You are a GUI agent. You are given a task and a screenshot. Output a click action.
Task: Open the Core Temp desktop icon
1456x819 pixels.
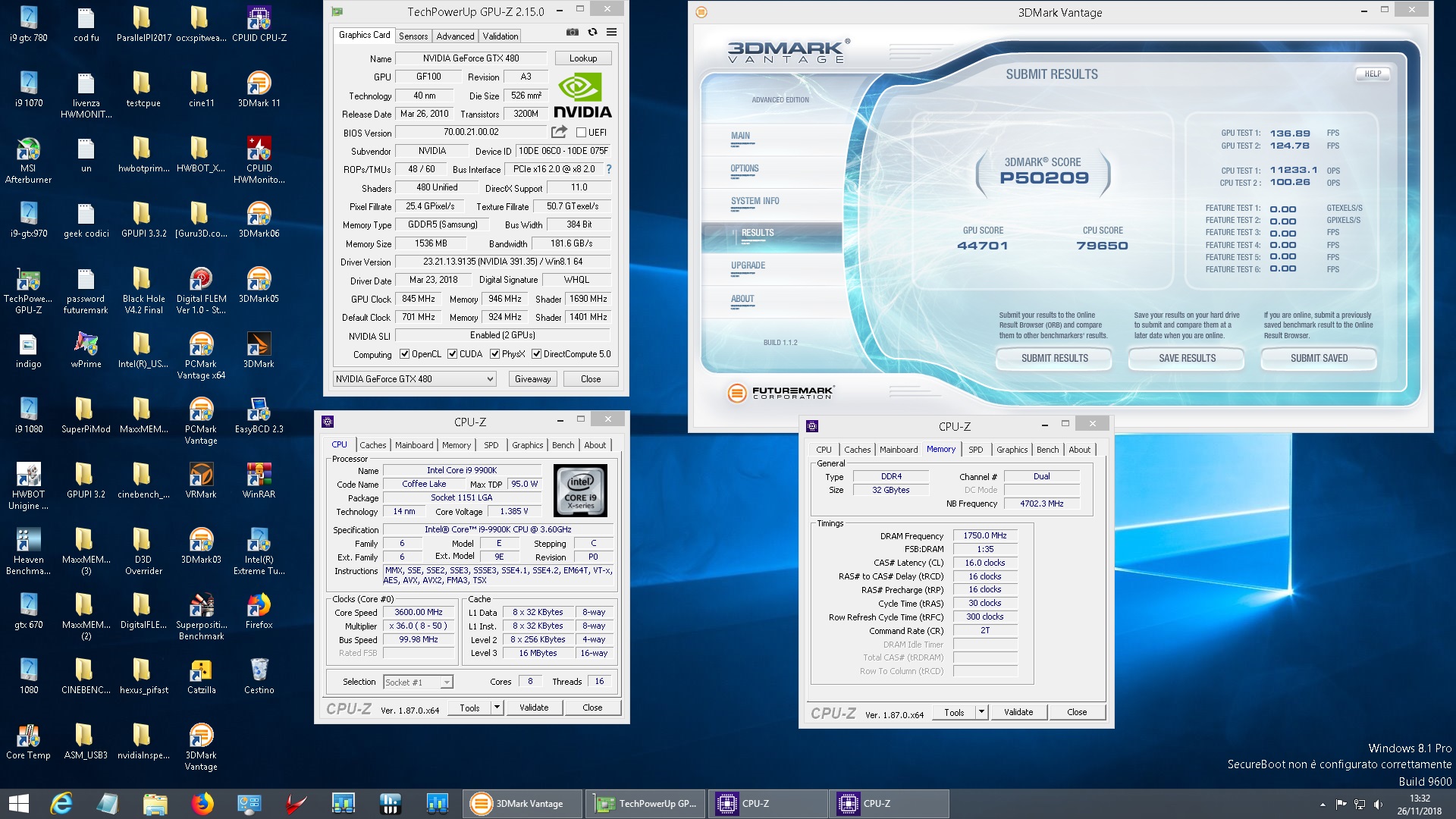pos(28,742)
